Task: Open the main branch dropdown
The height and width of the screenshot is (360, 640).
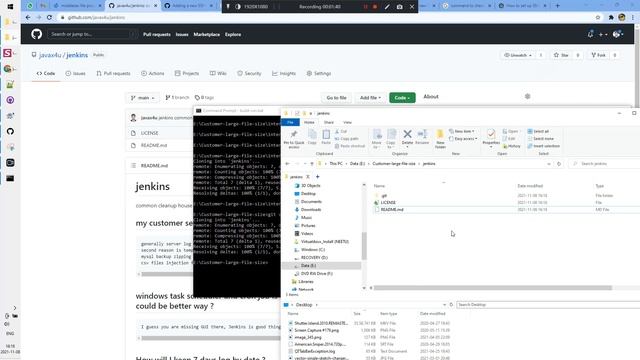Action: pos(142,98)
